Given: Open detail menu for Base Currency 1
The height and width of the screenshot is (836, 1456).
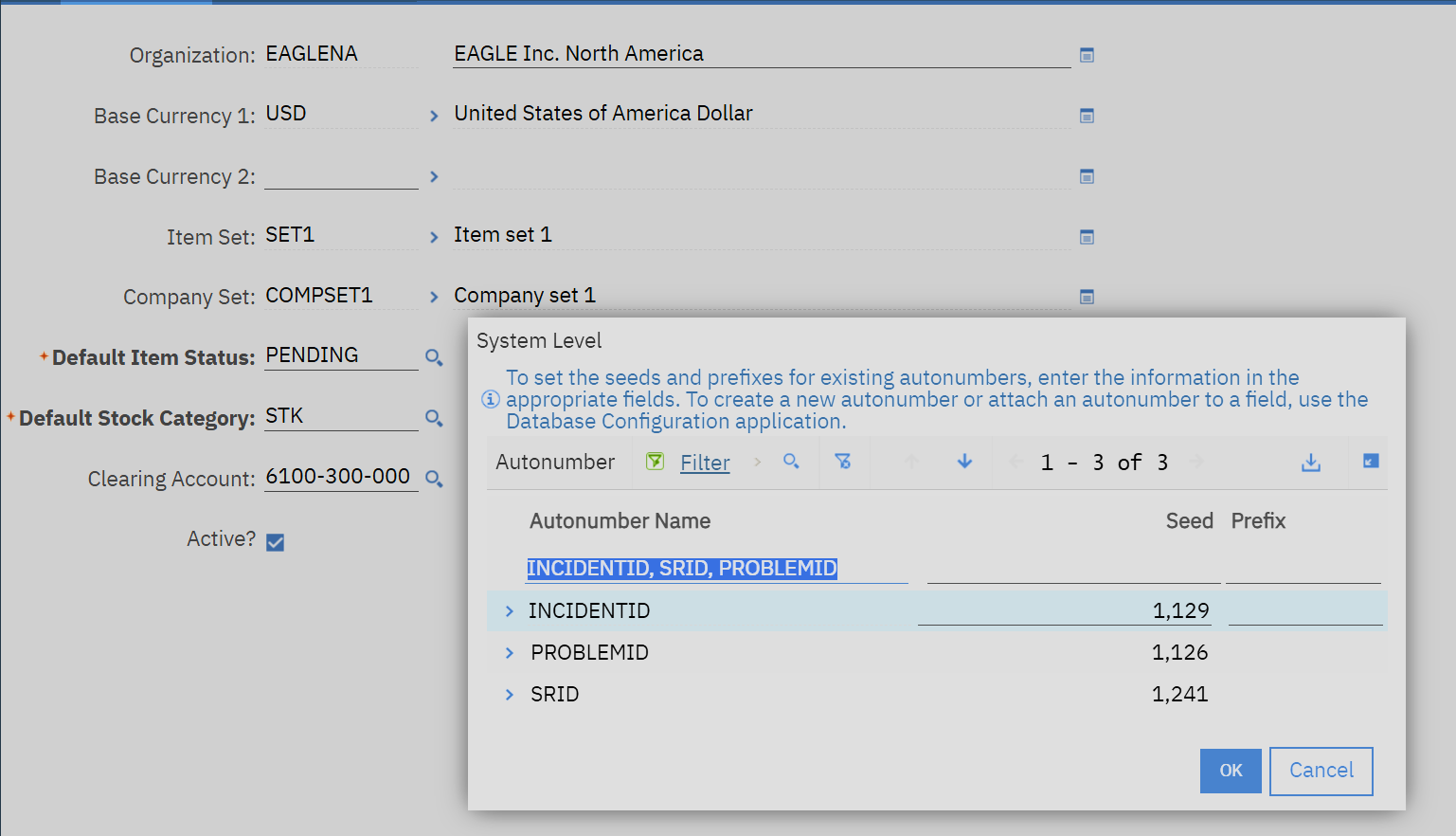Looking at the screenshot, I should [434, 116].
